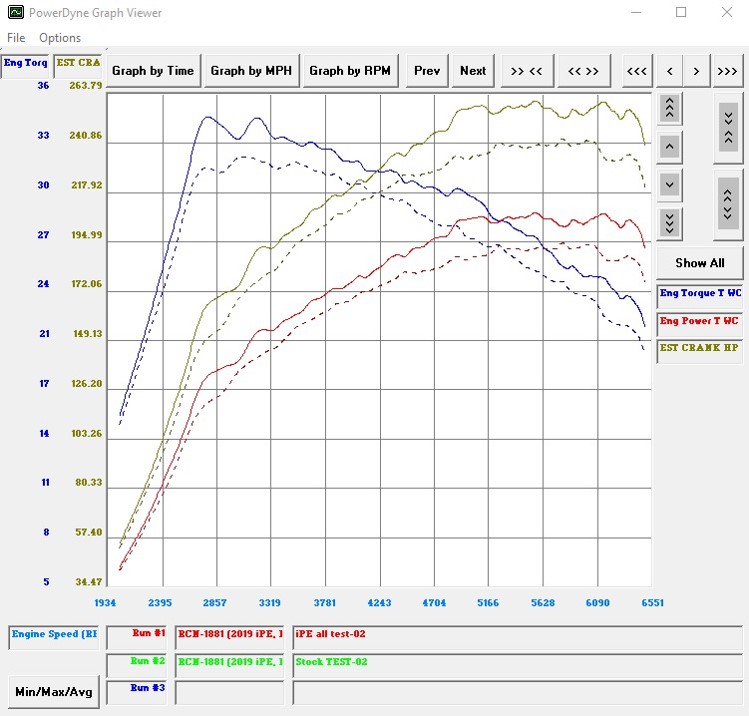The width and height of the screenshot is (749, 716).
Task: Click the triple down-chevron scroll button
Action: (670, 221)
